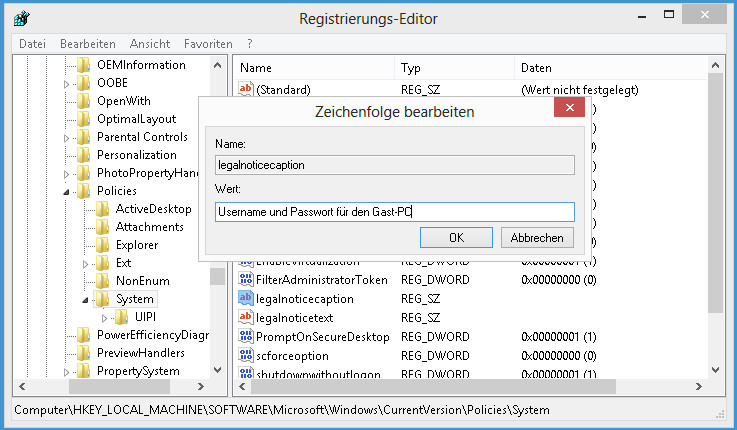Select the OOBE folder icon
The width and height of the screenshot is (737, 430).
84,83
